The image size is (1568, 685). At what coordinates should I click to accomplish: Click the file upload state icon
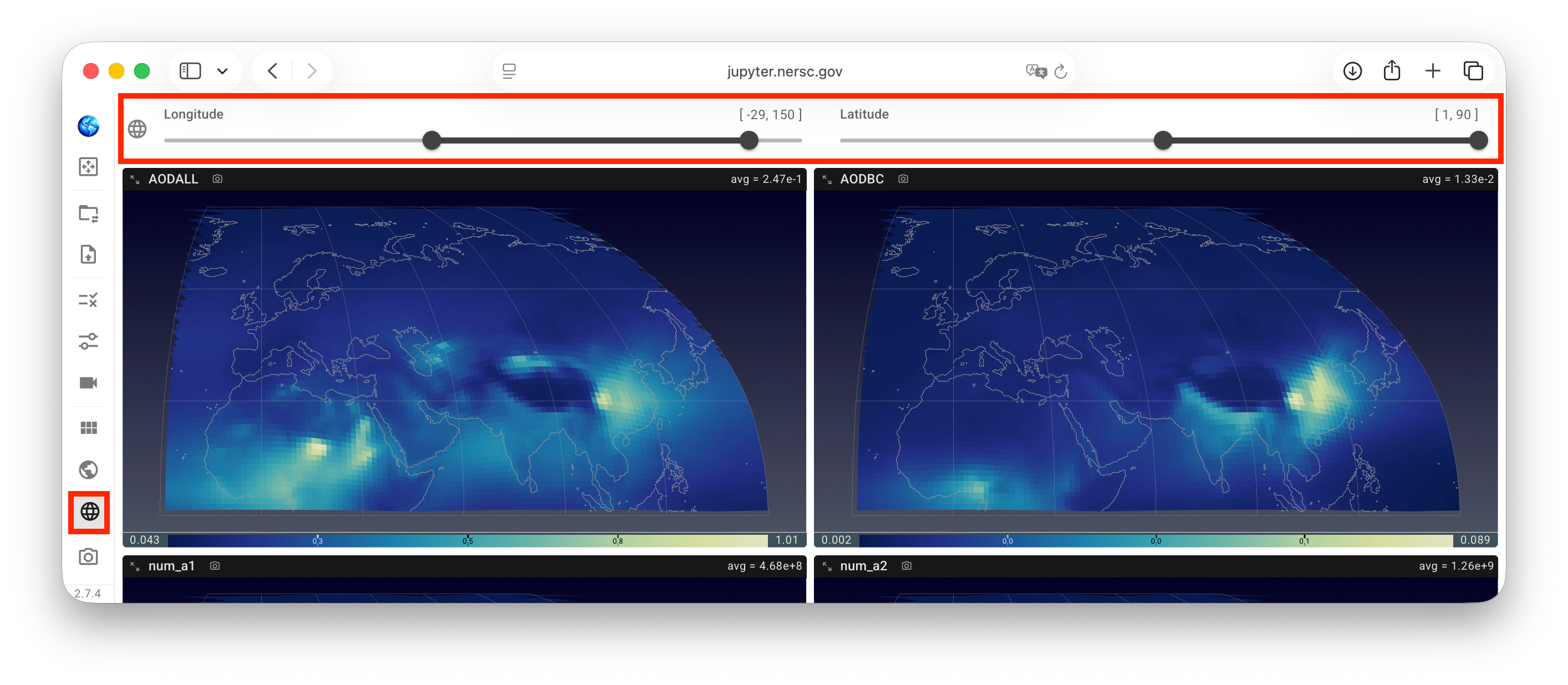tap(88, 254)
